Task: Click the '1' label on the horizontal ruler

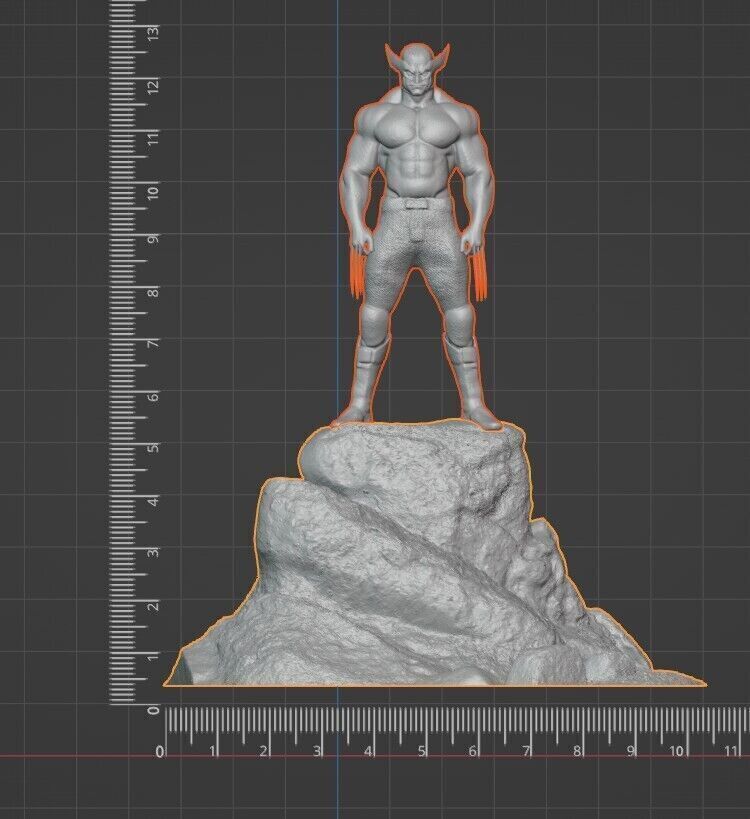Action: [x=213, y=752]
